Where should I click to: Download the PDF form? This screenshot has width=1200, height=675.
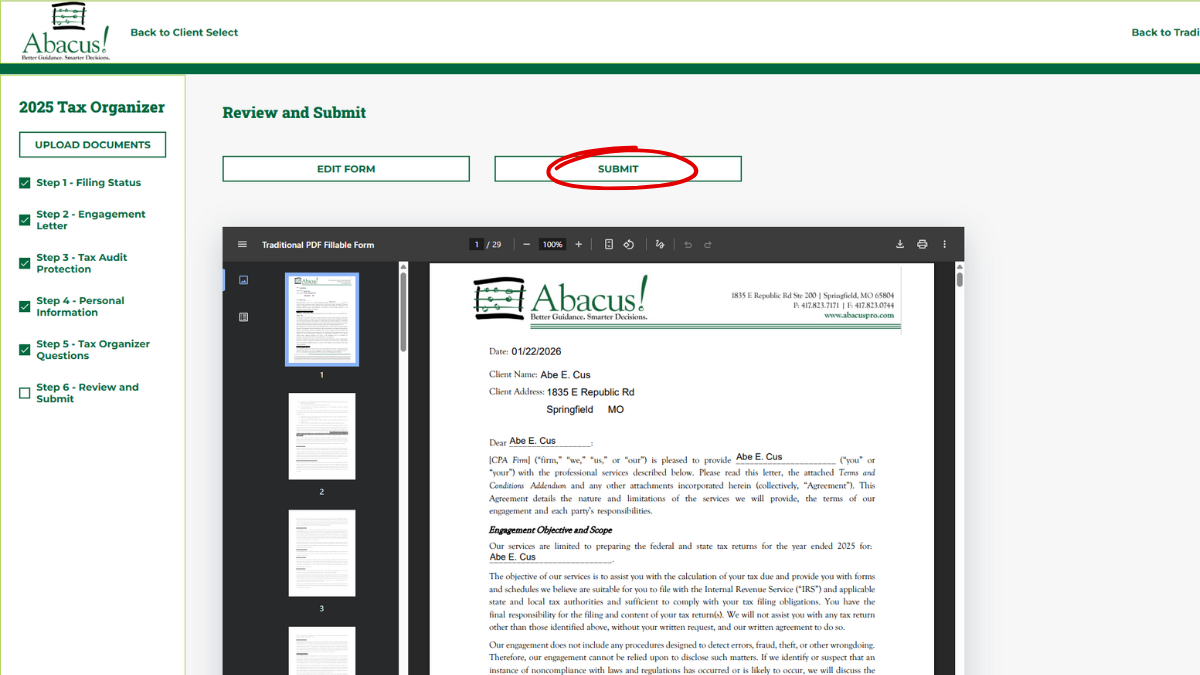[900, 245]
